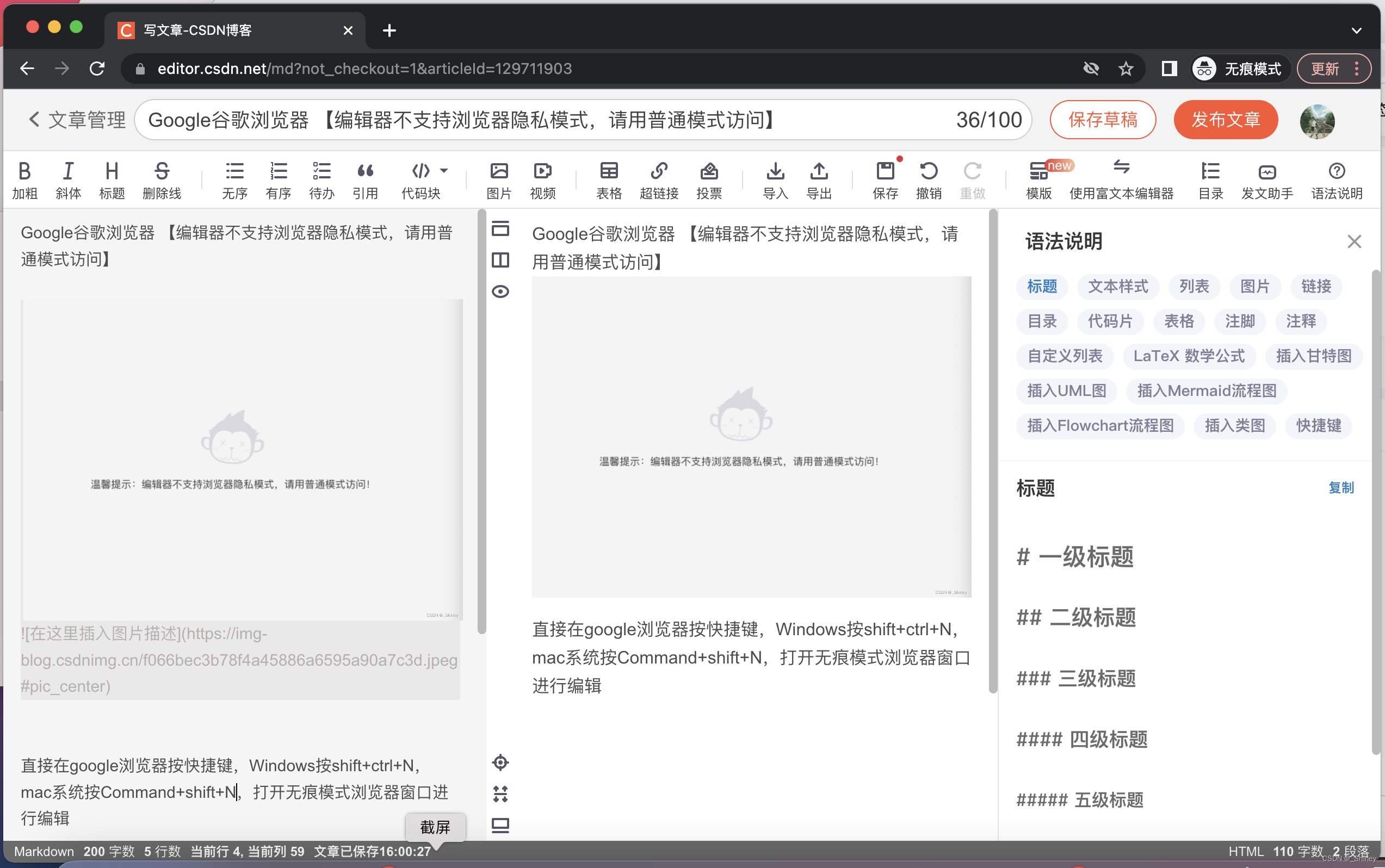Open the code block dropdown arrow

coord(443,171)
